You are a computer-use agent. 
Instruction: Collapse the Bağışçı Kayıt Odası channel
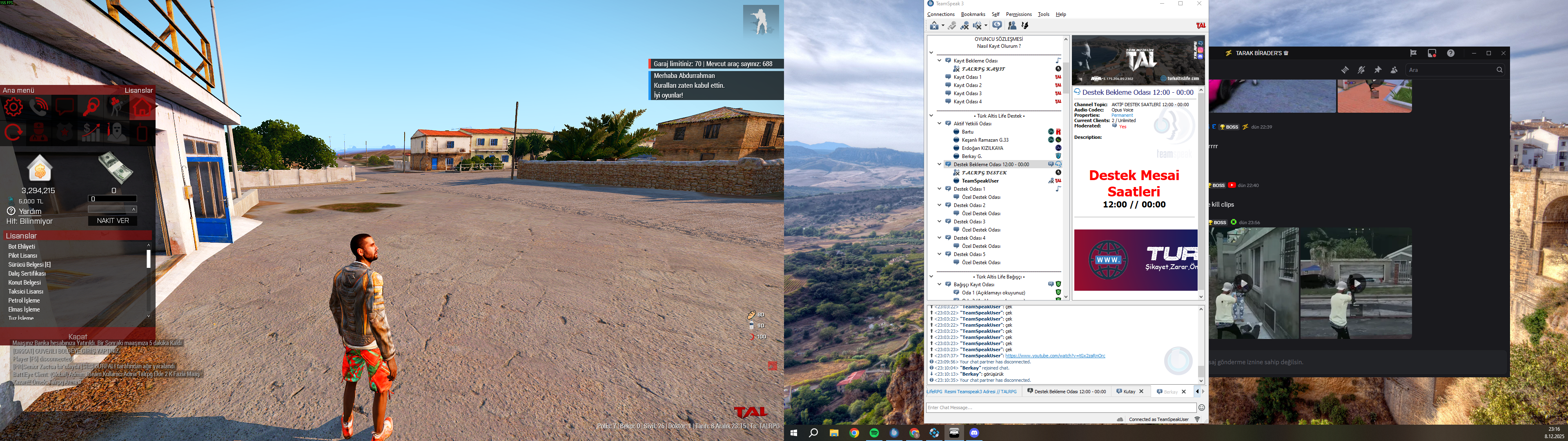939,285
